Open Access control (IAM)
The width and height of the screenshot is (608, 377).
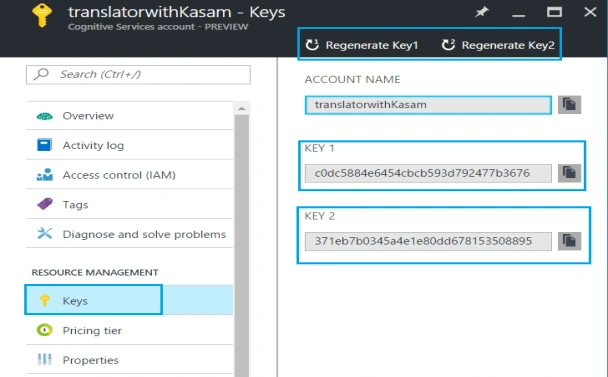tap(129, 175)
